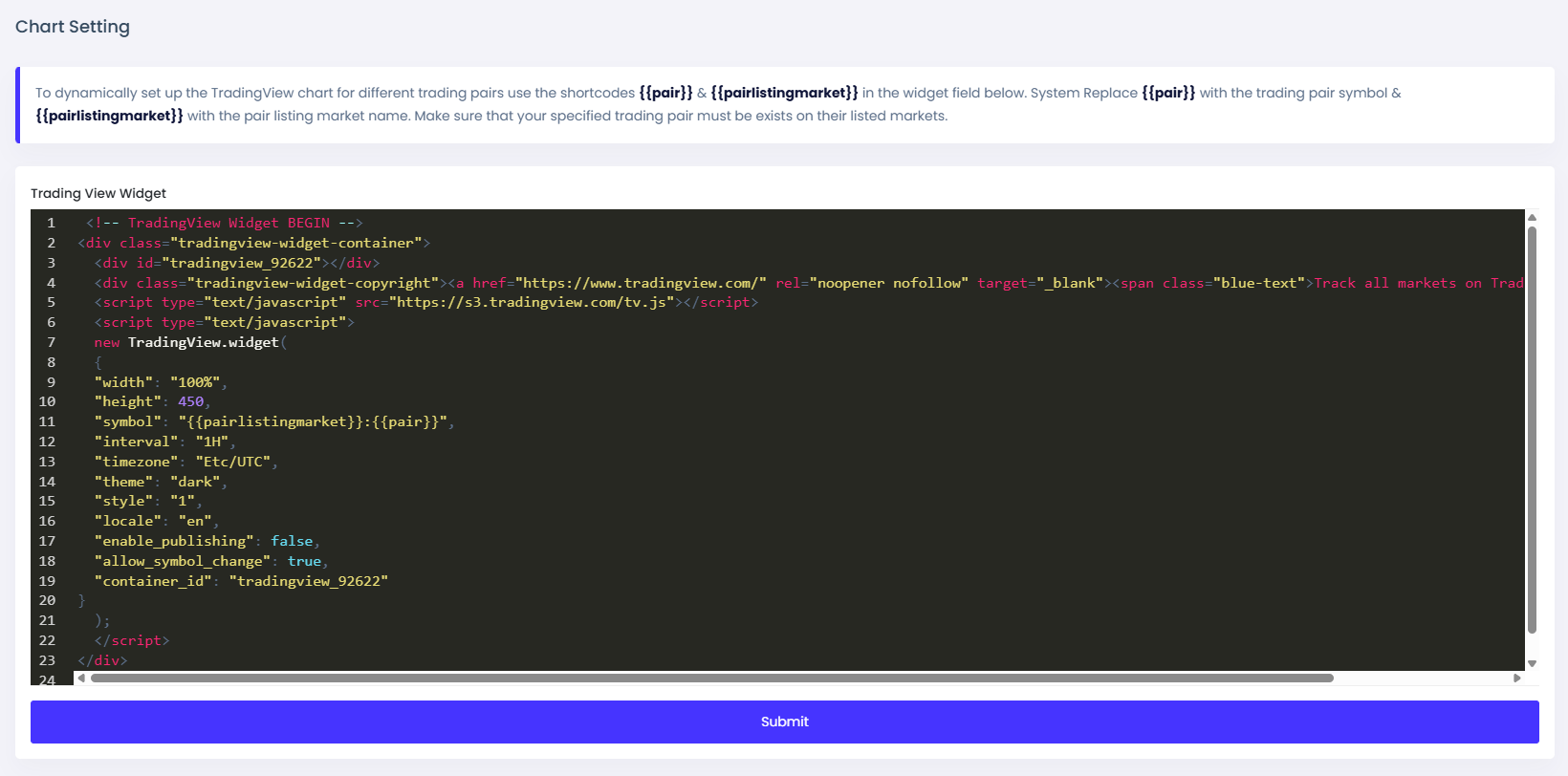Click the editor's vertical scrollbar thumb
Viewport: 1568px width, 776px height.
tap(1532, 430)
